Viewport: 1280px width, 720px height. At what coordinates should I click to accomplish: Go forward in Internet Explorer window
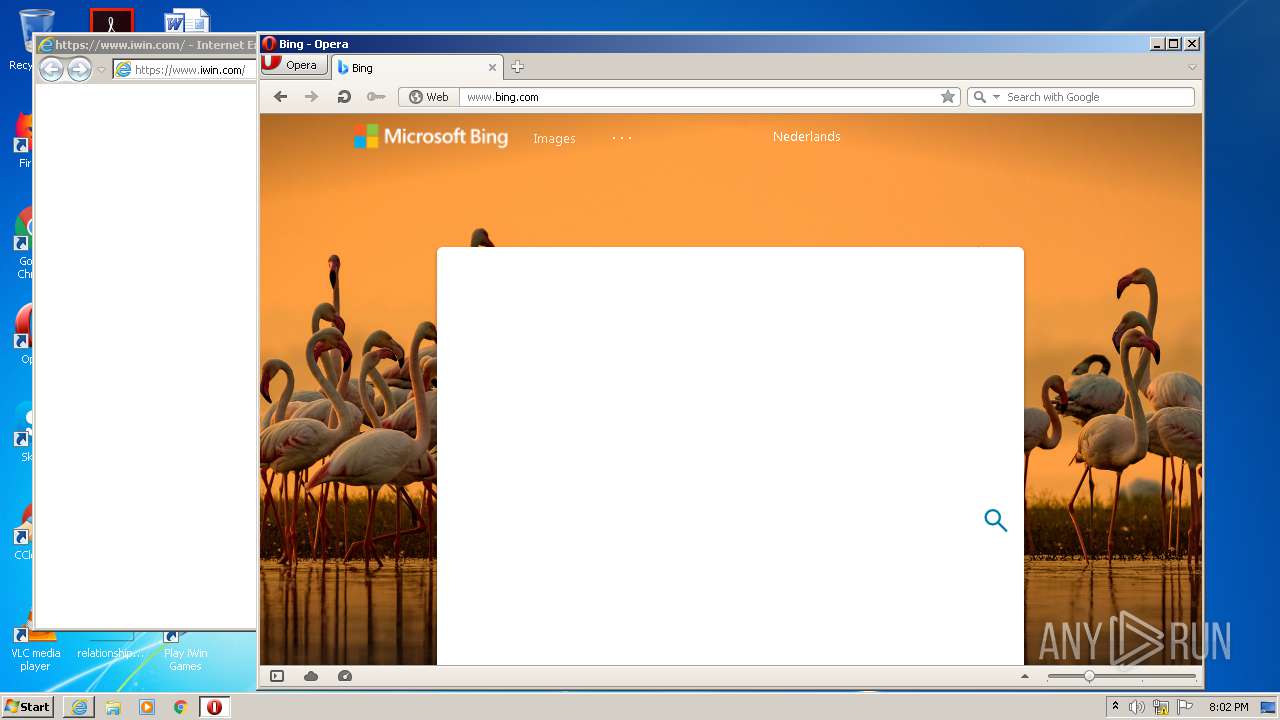coord(79,69)
